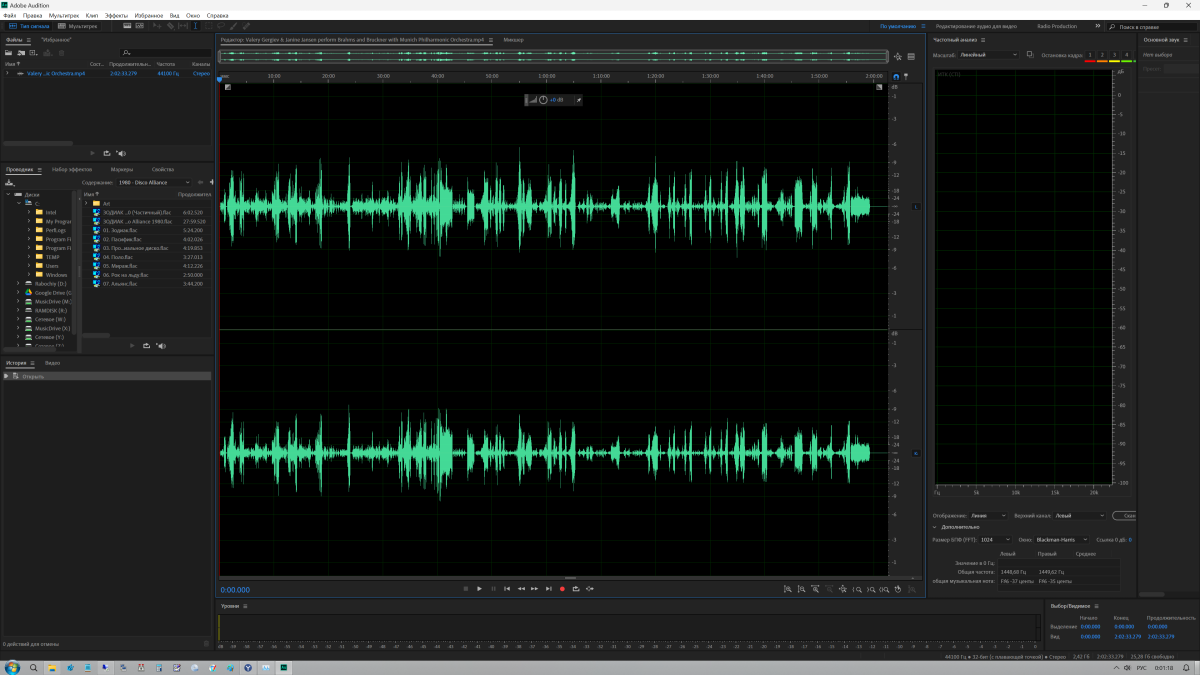Open the FFT size 1024 dropdown
This screenshot has height=675, width=1200.
click(996, 540)
